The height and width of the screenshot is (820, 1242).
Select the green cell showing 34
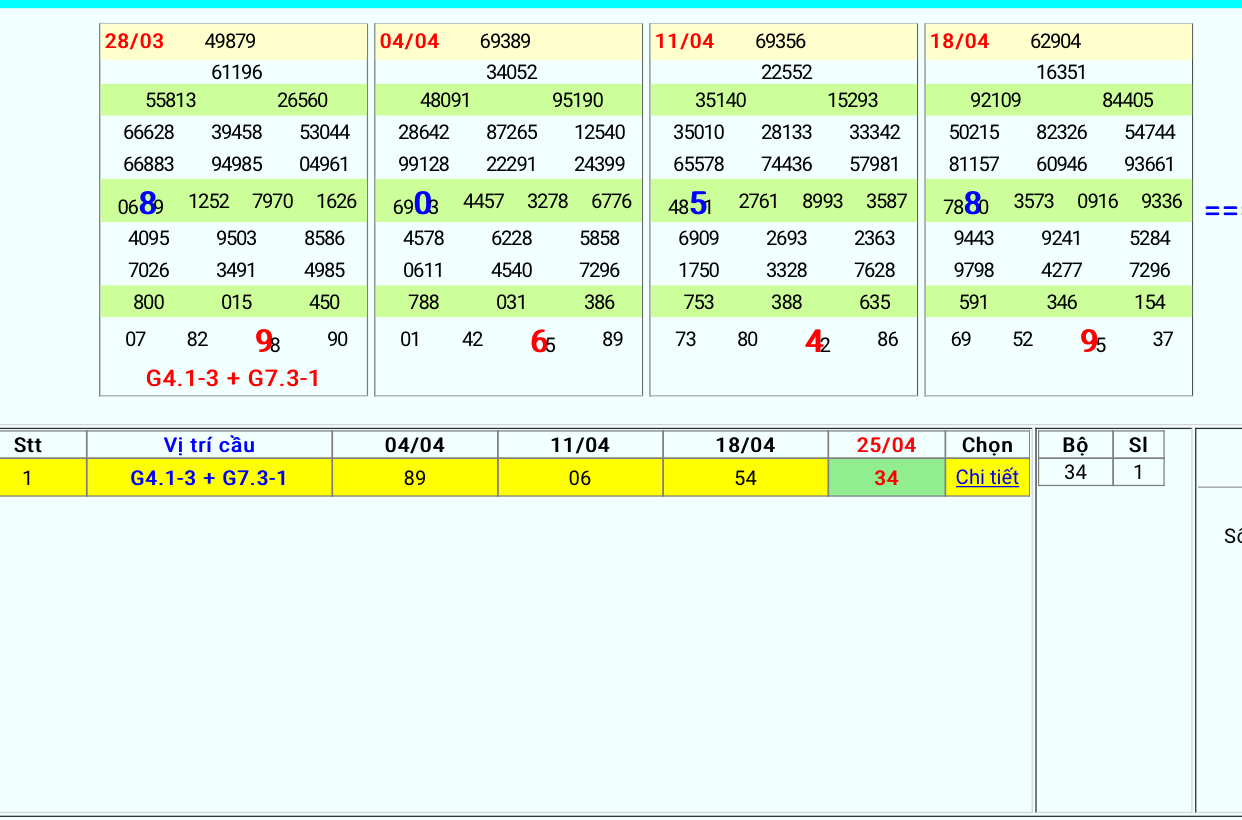point(886,478)
